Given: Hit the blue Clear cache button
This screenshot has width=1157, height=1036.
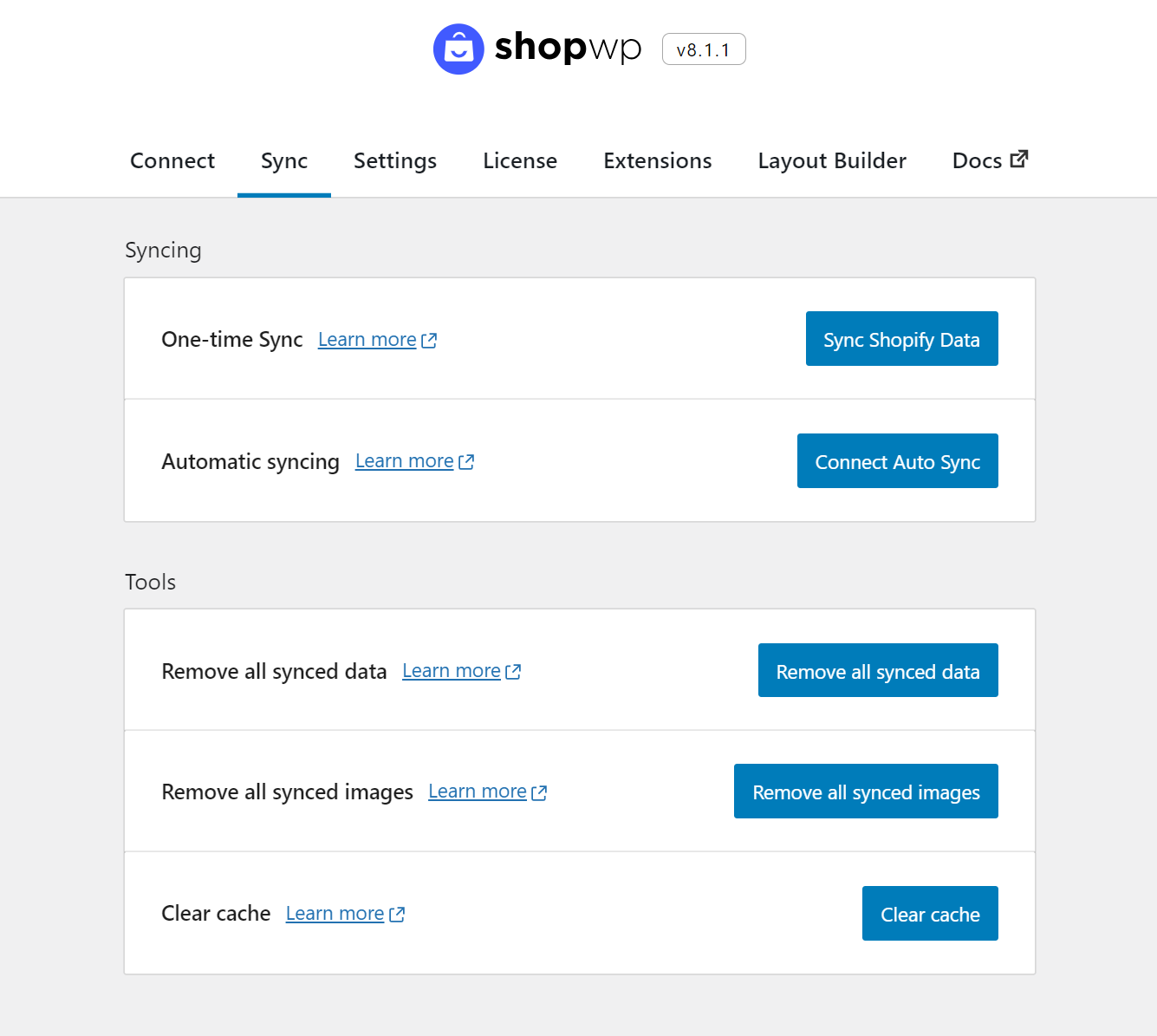Looking at the screenshot, I should 930,914.
